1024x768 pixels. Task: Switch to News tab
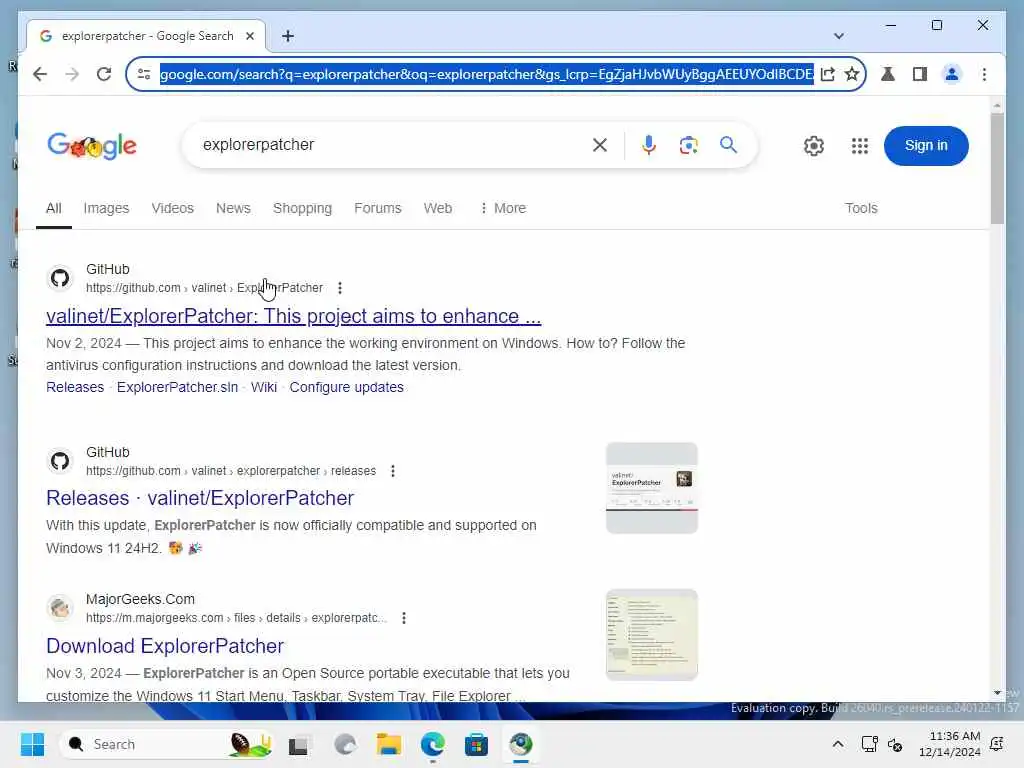click(x=233, y=208)
